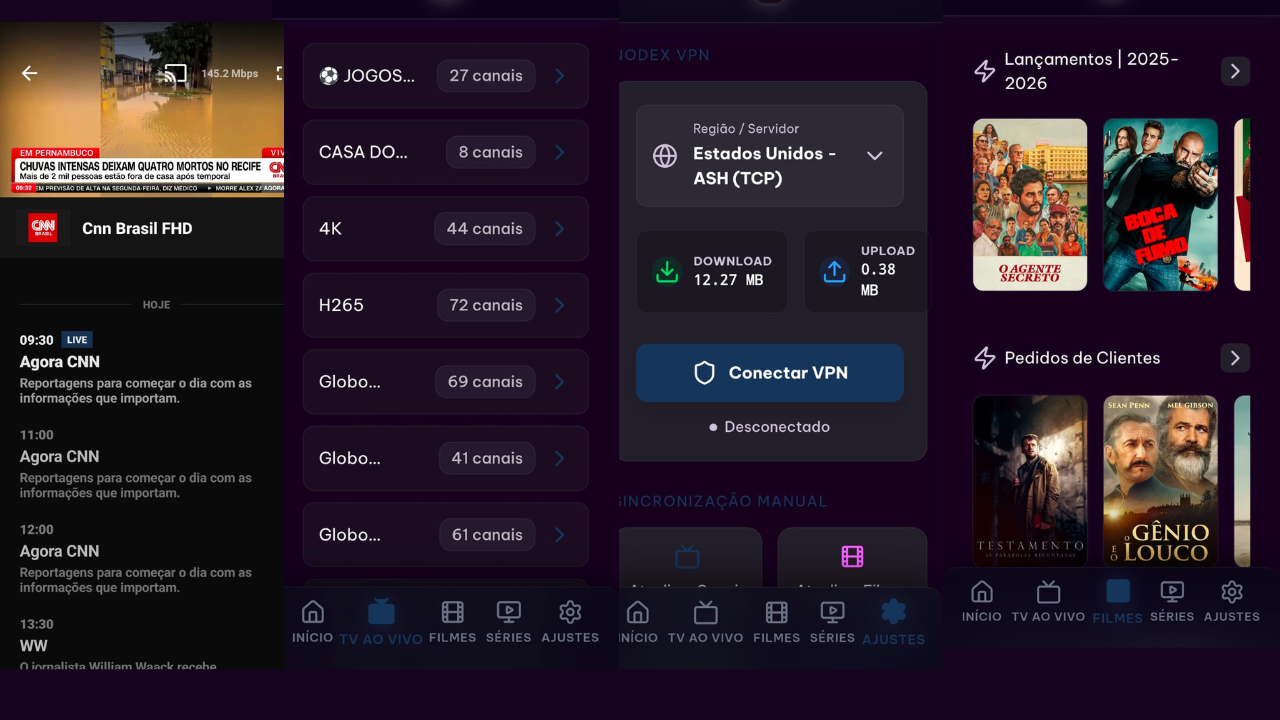Tap the blue upload icon

pos(834,271)
